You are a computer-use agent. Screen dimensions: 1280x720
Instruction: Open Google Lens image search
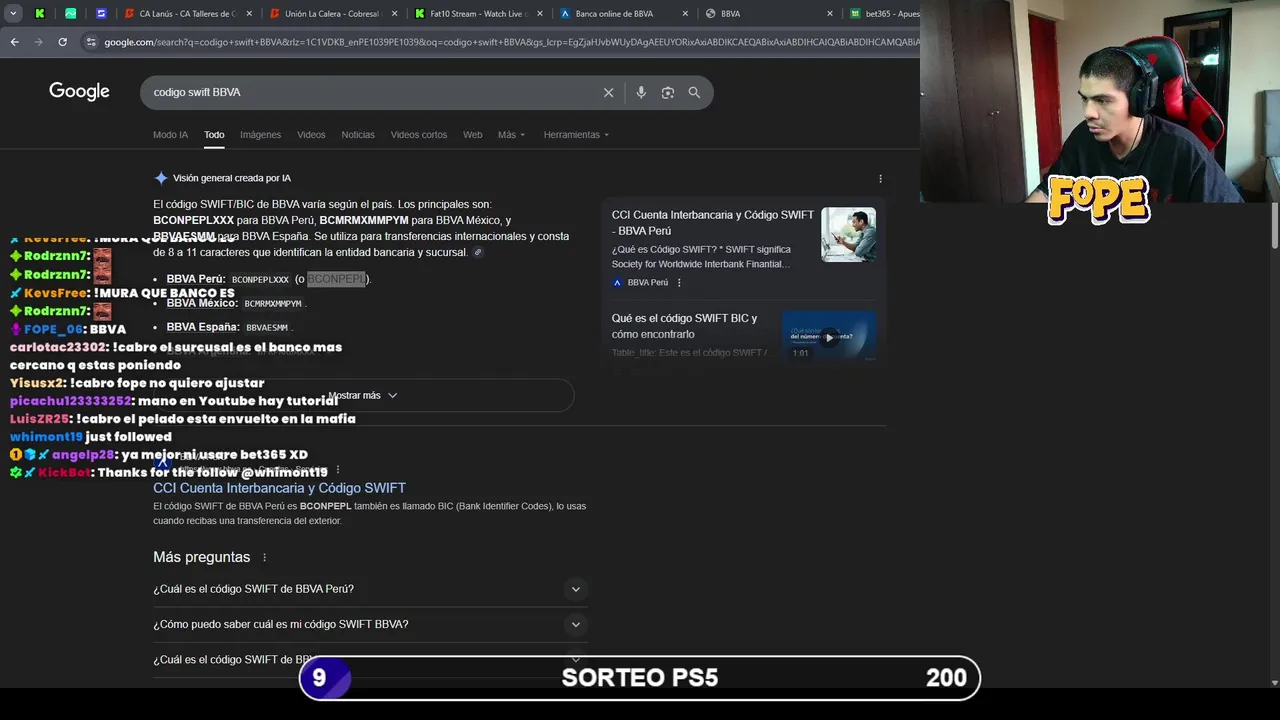coord(667,92)
